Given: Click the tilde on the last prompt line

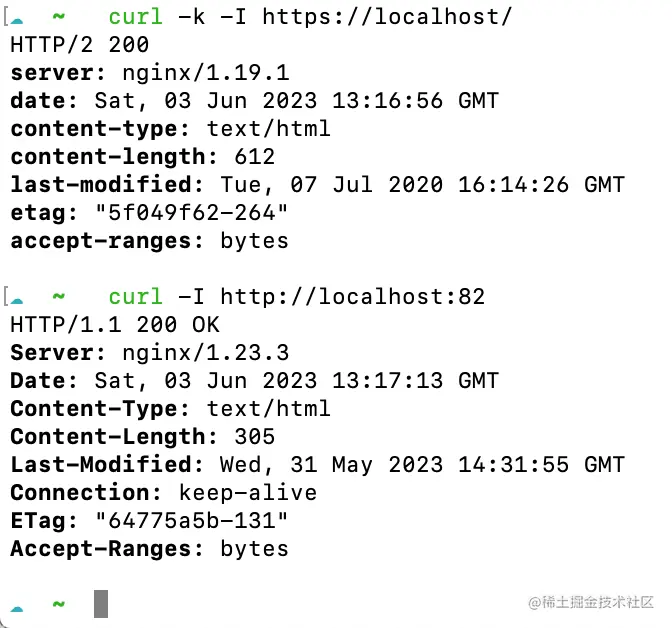Looking at the screenshot, I should click(59, 604).
